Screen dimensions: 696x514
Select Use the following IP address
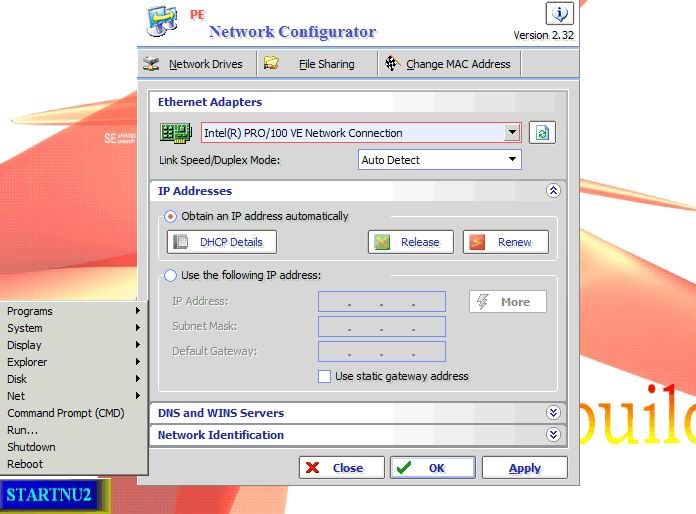[x=170, y=275]
